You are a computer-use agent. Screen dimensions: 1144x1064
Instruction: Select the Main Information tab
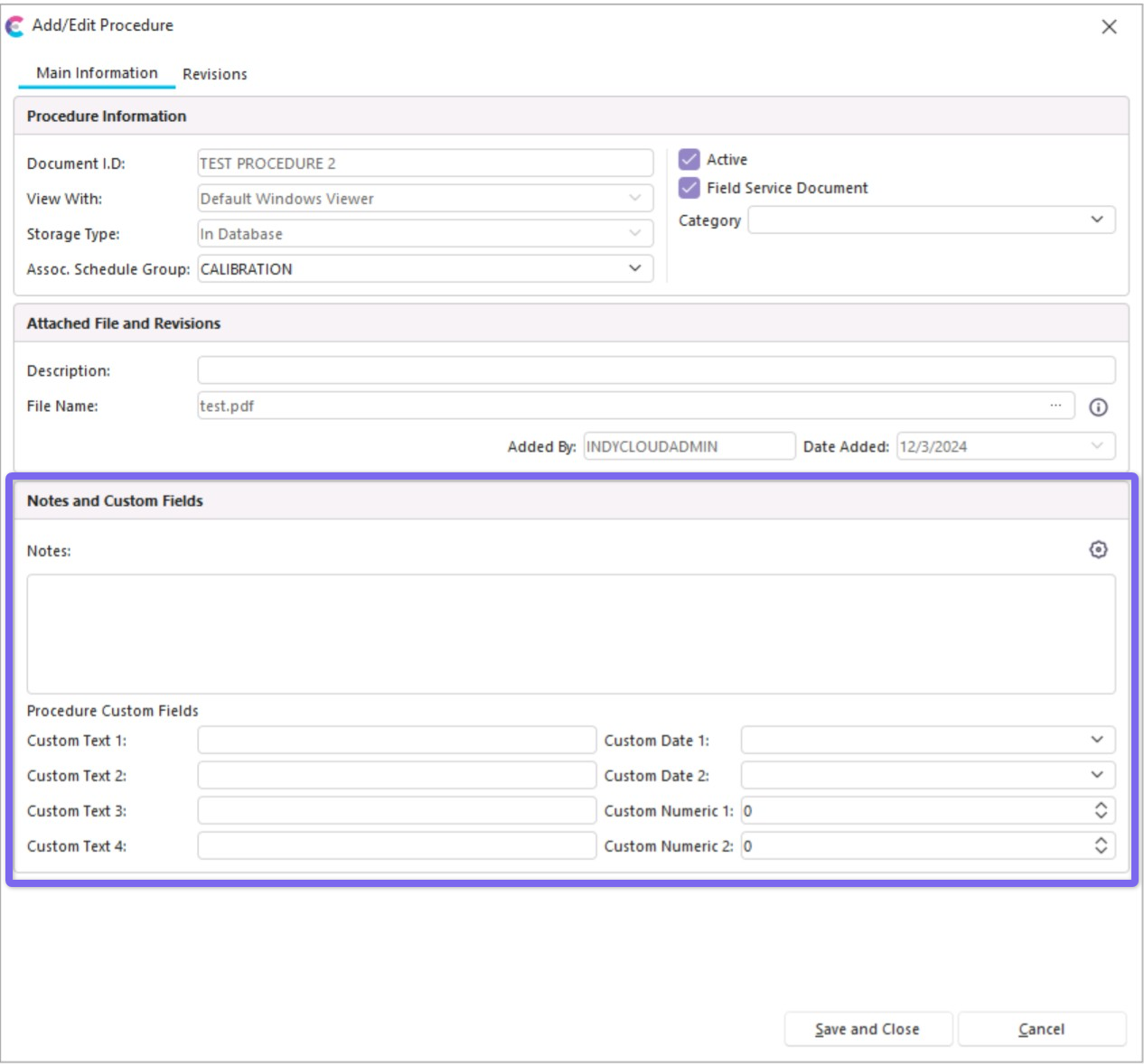tap(97, 73)
